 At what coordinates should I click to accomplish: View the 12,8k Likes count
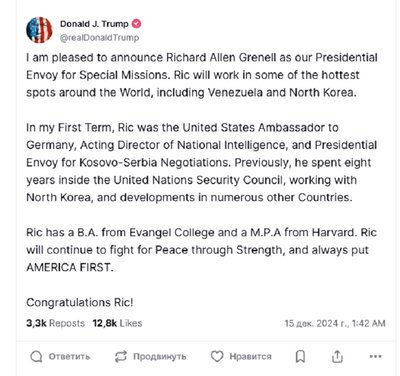pos(117,323)
